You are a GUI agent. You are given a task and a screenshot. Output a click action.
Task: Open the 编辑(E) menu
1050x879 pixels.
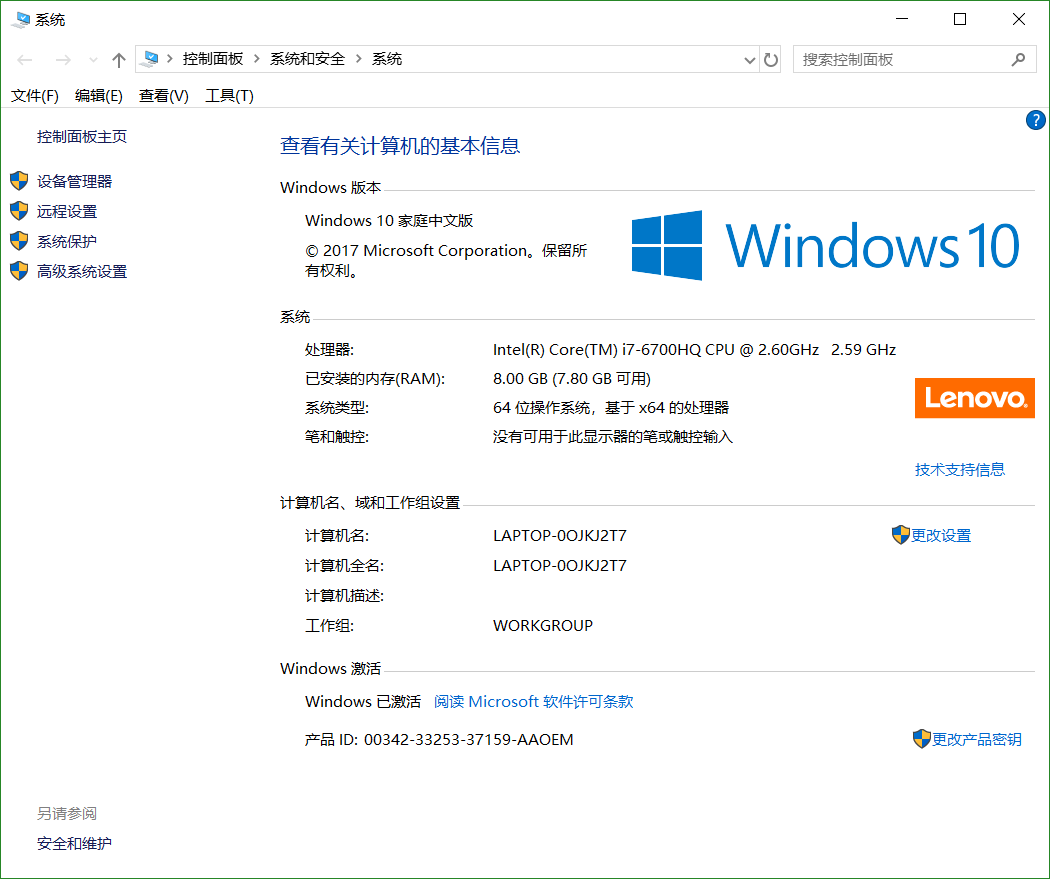(98, 96)
